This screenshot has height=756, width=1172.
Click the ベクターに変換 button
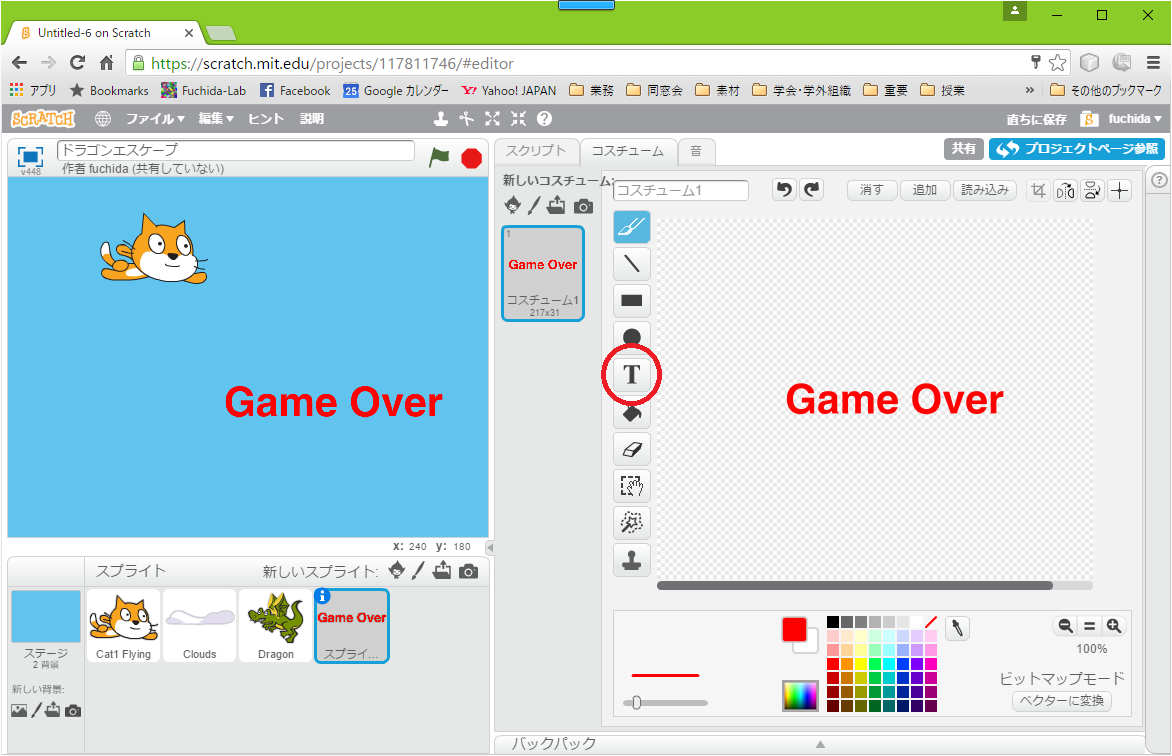tap(1061, 701)
